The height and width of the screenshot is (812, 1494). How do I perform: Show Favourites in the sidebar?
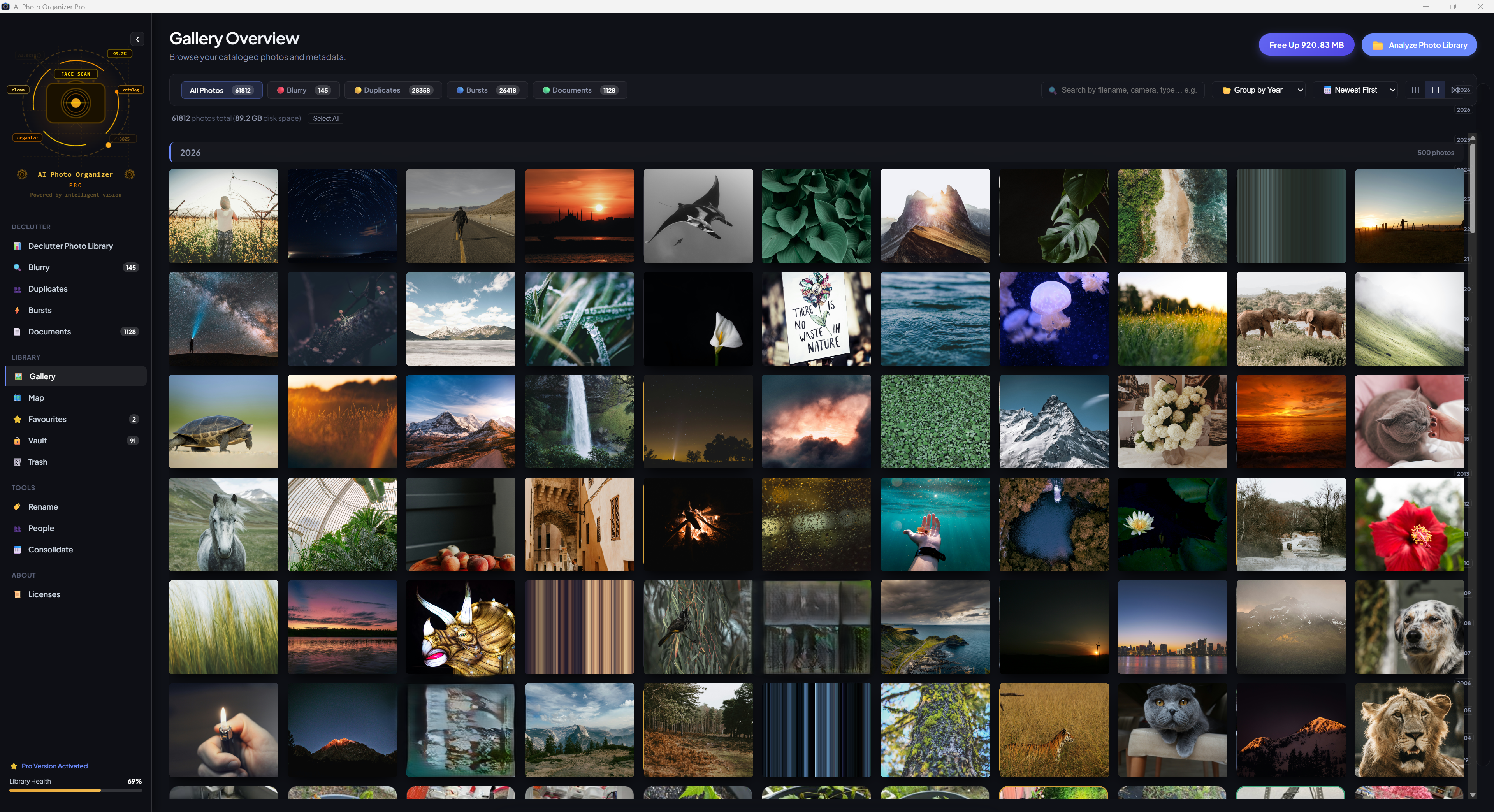coord(76,419)
